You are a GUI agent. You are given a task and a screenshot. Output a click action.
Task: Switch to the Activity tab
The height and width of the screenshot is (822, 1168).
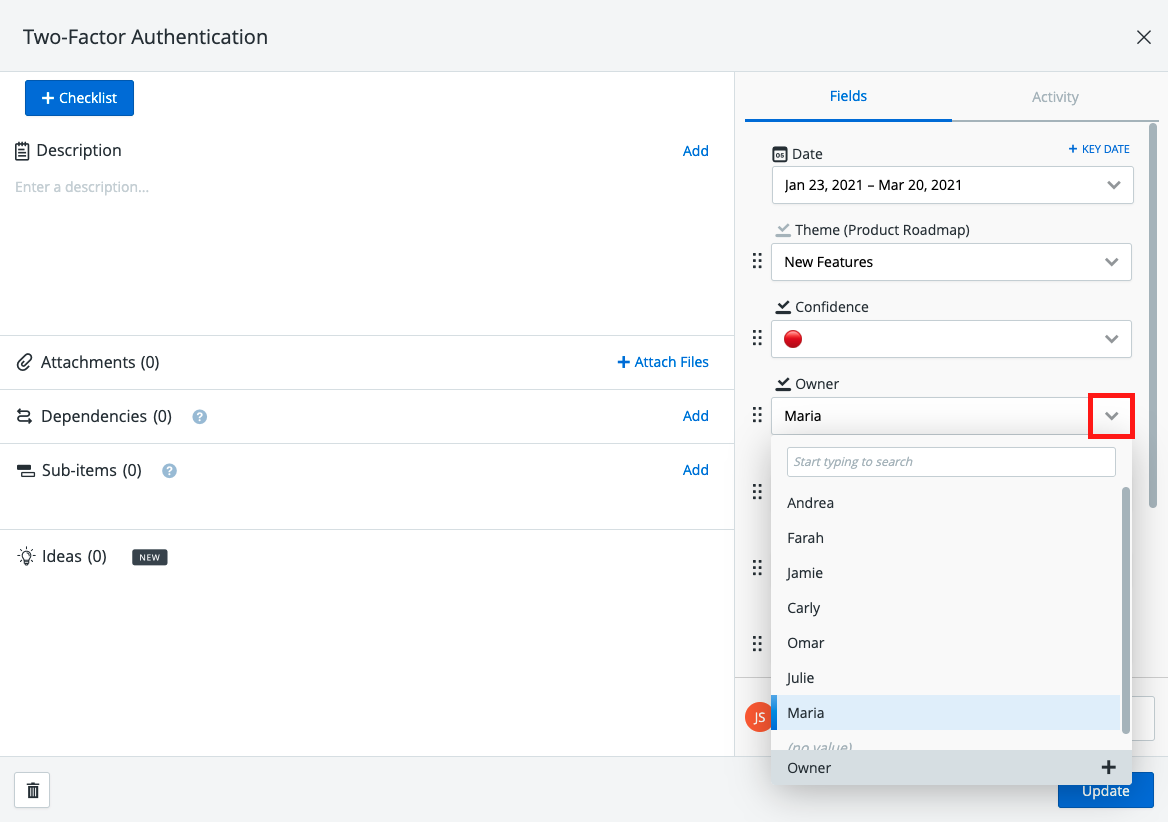tap(1055, 97)
